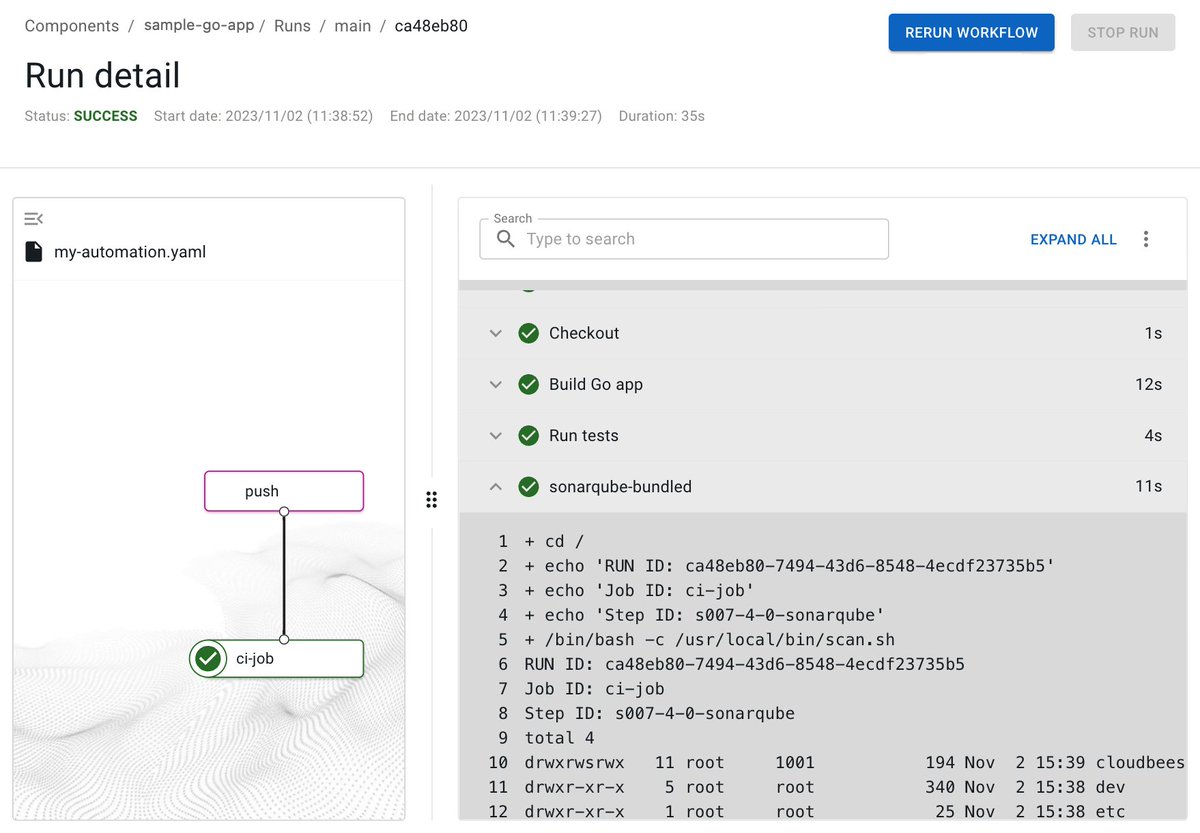Image resolution: width=1200 pixels, height=833 pixels.
Task: Expand the Build Go app step
Action: [496, 384]
